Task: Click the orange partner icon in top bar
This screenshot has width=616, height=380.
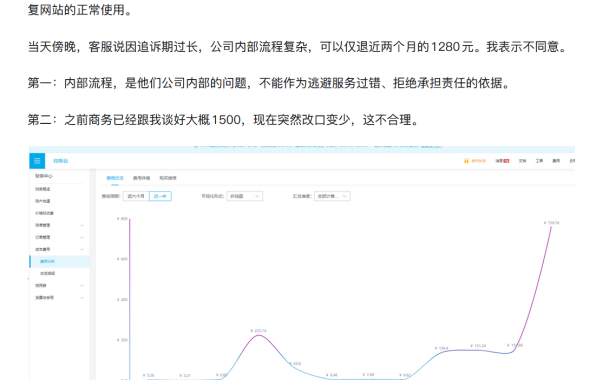Action: [x=466, y=161]
